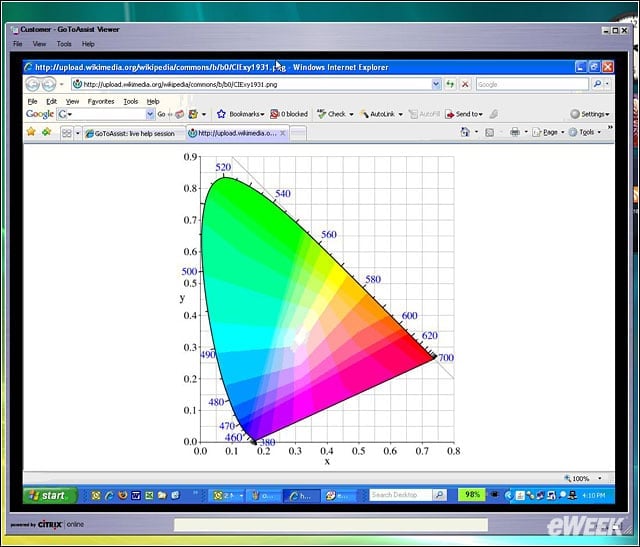Click the Add to Favorites icon

(47, 132)
